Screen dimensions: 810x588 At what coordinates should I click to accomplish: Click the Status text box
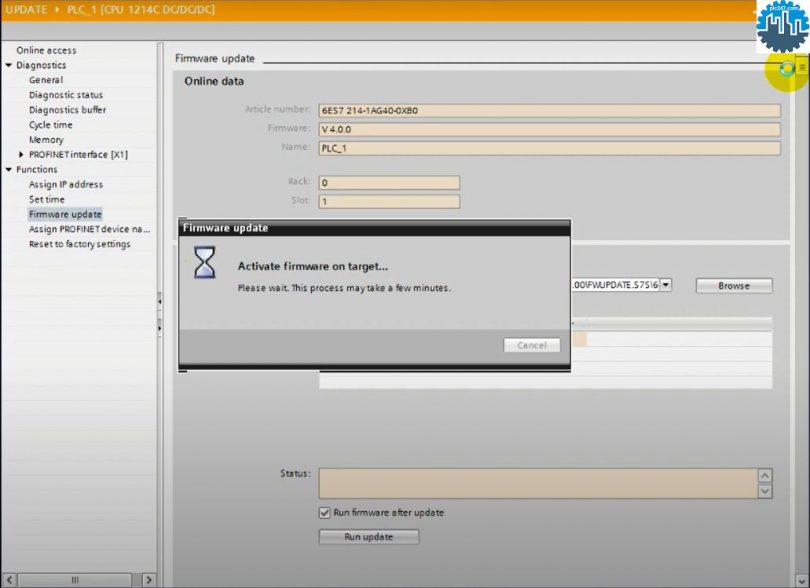point(538,484)
